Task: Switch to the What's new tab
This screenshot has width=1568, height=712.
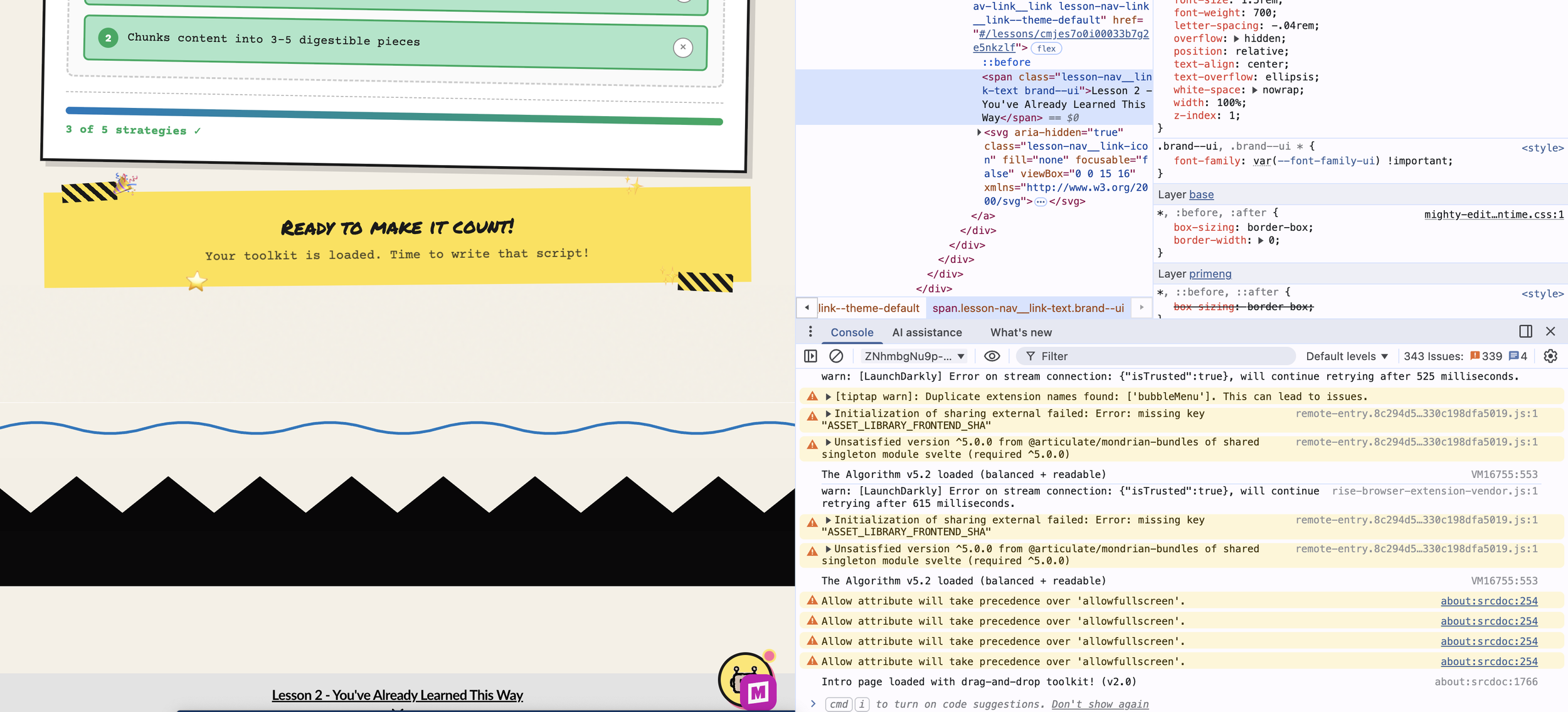Action: point(1020,332)
